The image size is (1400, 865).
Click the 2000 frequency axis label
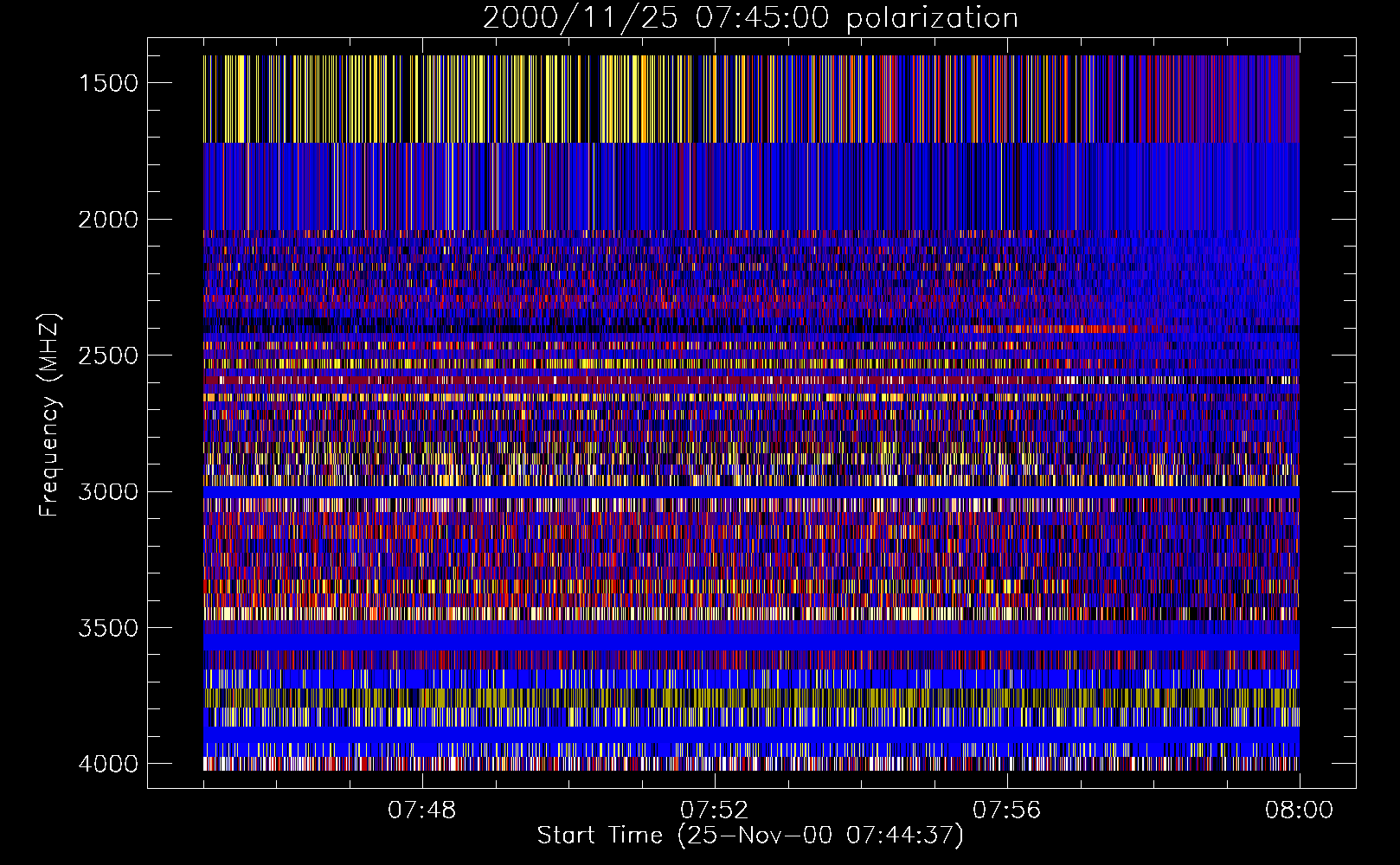[108, 220]
